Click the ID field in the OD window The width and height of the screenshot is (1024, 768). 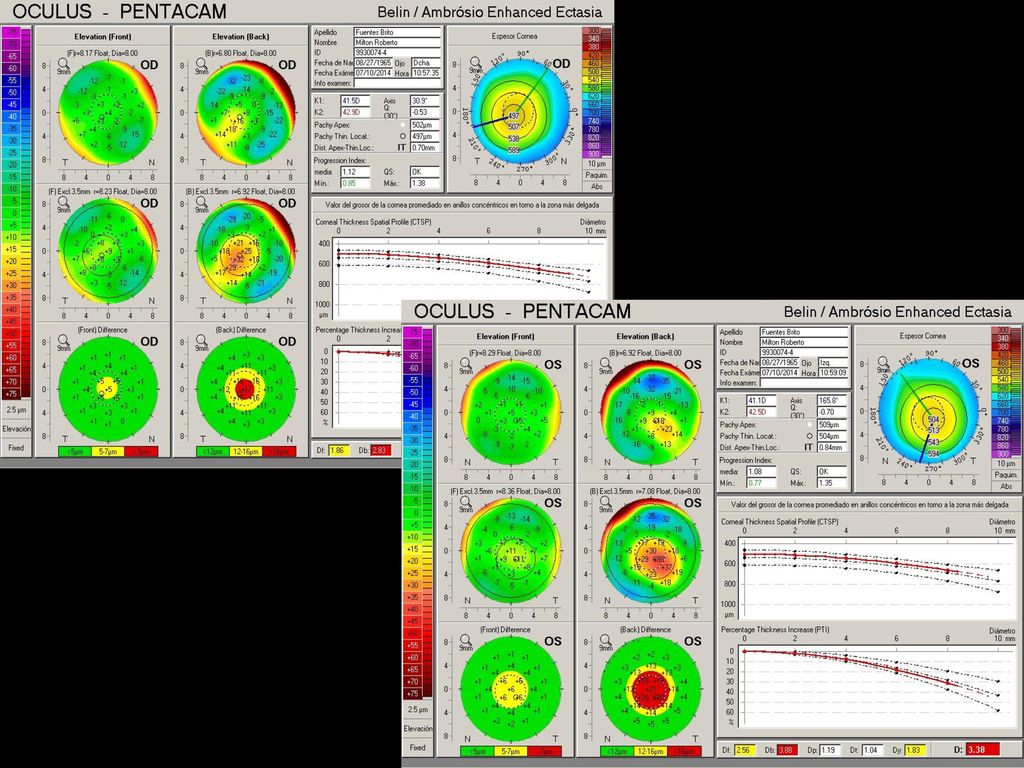tap(397, 52)
